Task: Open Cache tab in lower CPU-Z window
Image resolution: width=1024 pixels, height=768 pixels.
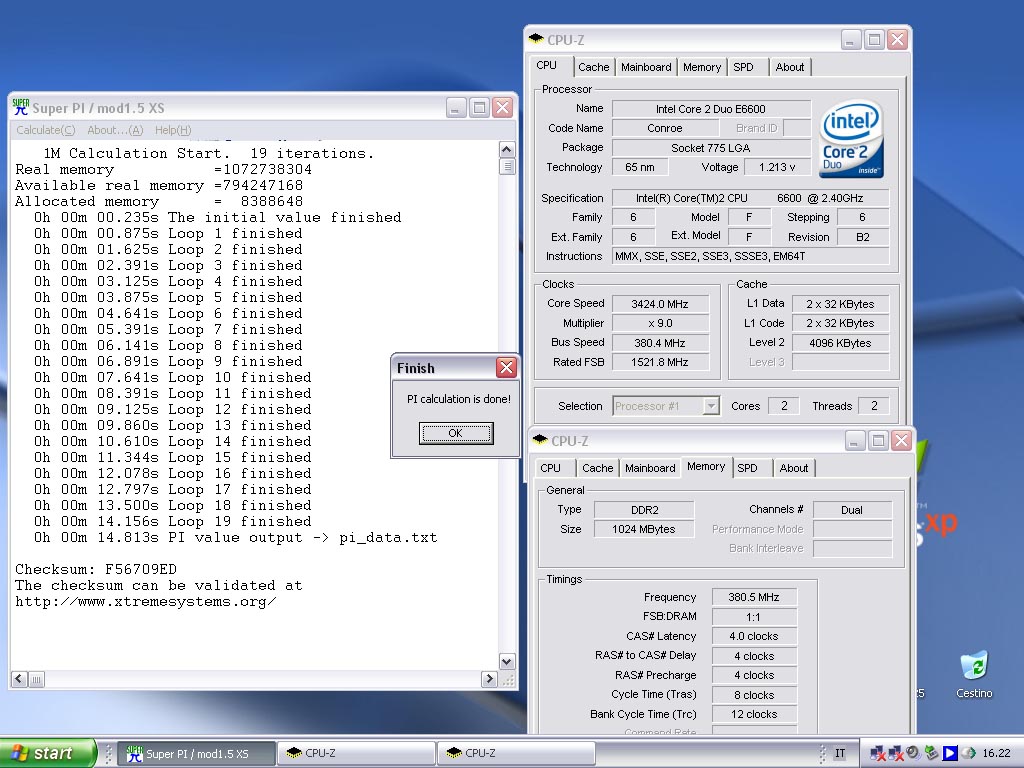Action: click(597, 468)
